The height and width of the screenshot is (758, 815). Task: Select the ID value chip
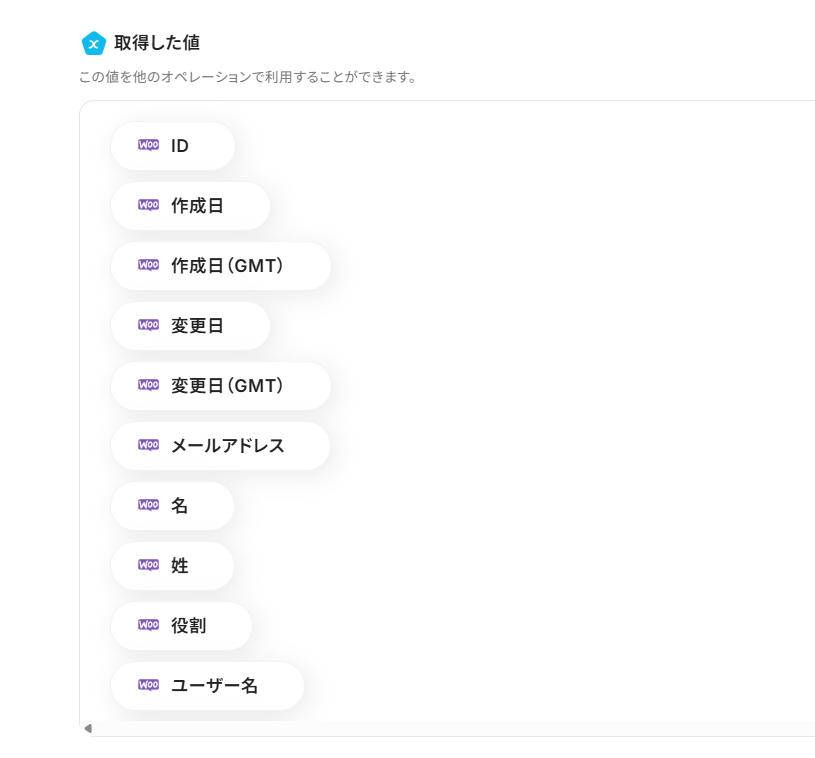[x=173, y=146]
